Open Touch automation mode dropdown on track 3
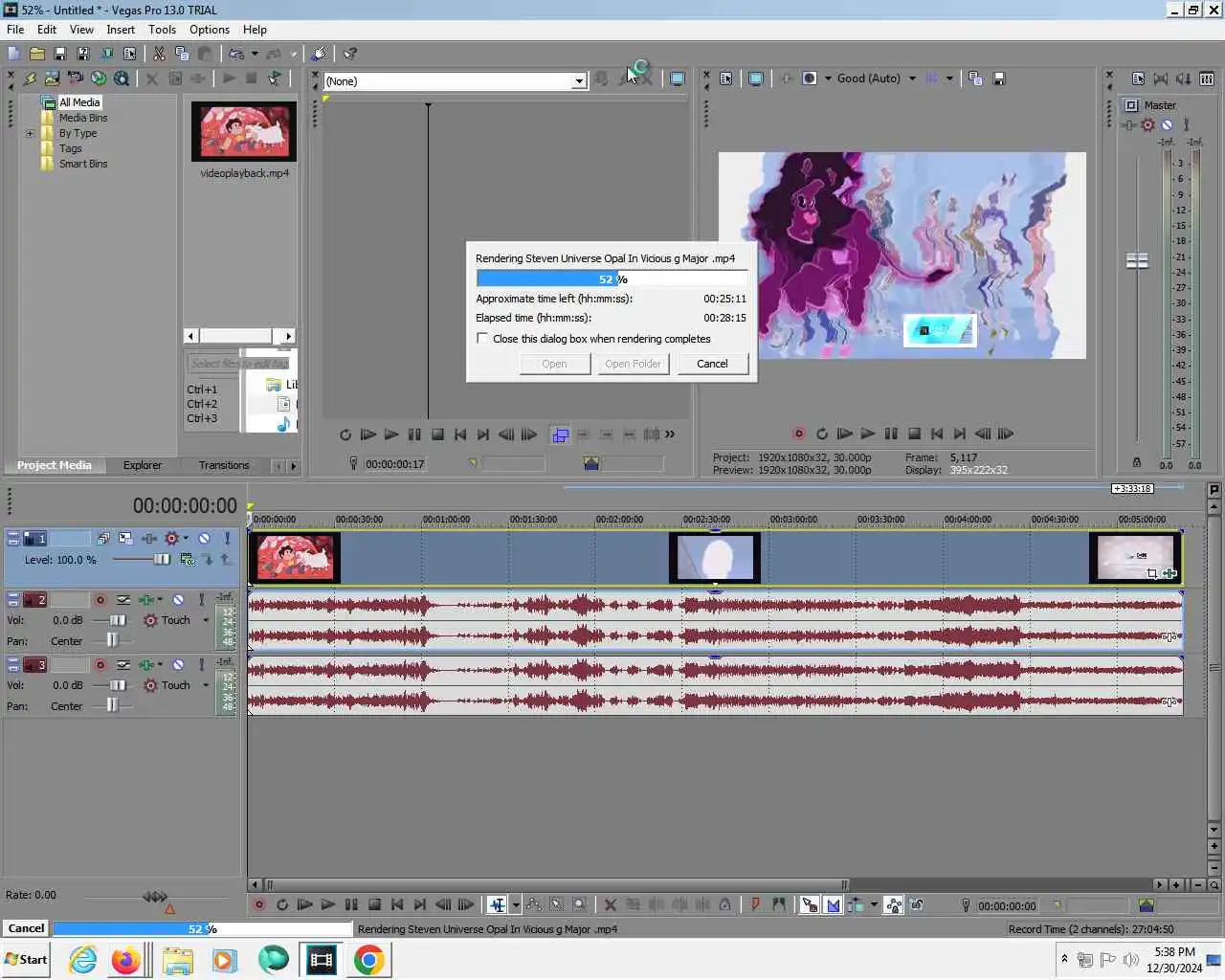 (205, 685)
